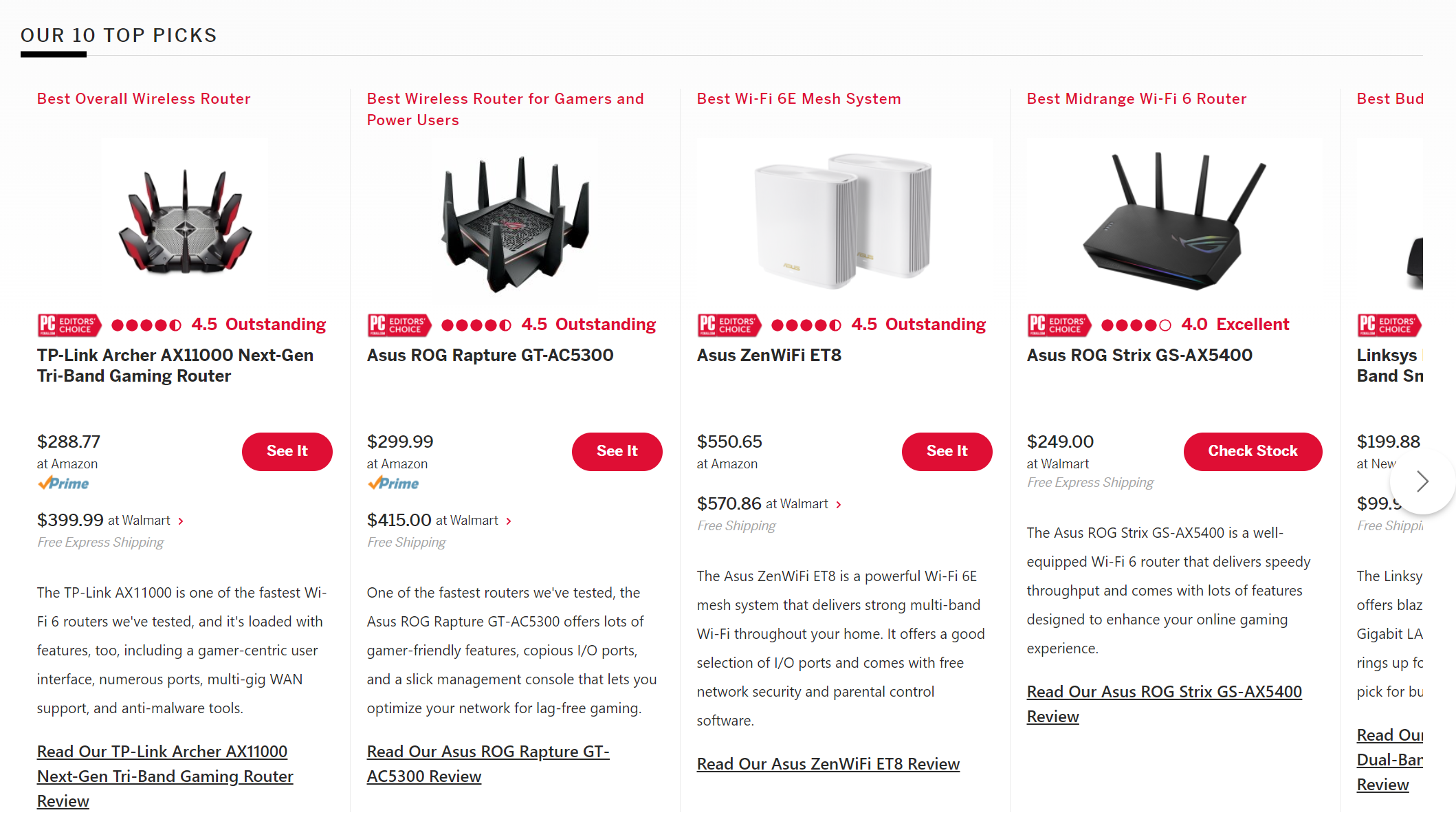The image size is (1456, 817).
Task: Click See It for Asus ROG Rapture GT-AC5300
Action: tap(617, 451)
